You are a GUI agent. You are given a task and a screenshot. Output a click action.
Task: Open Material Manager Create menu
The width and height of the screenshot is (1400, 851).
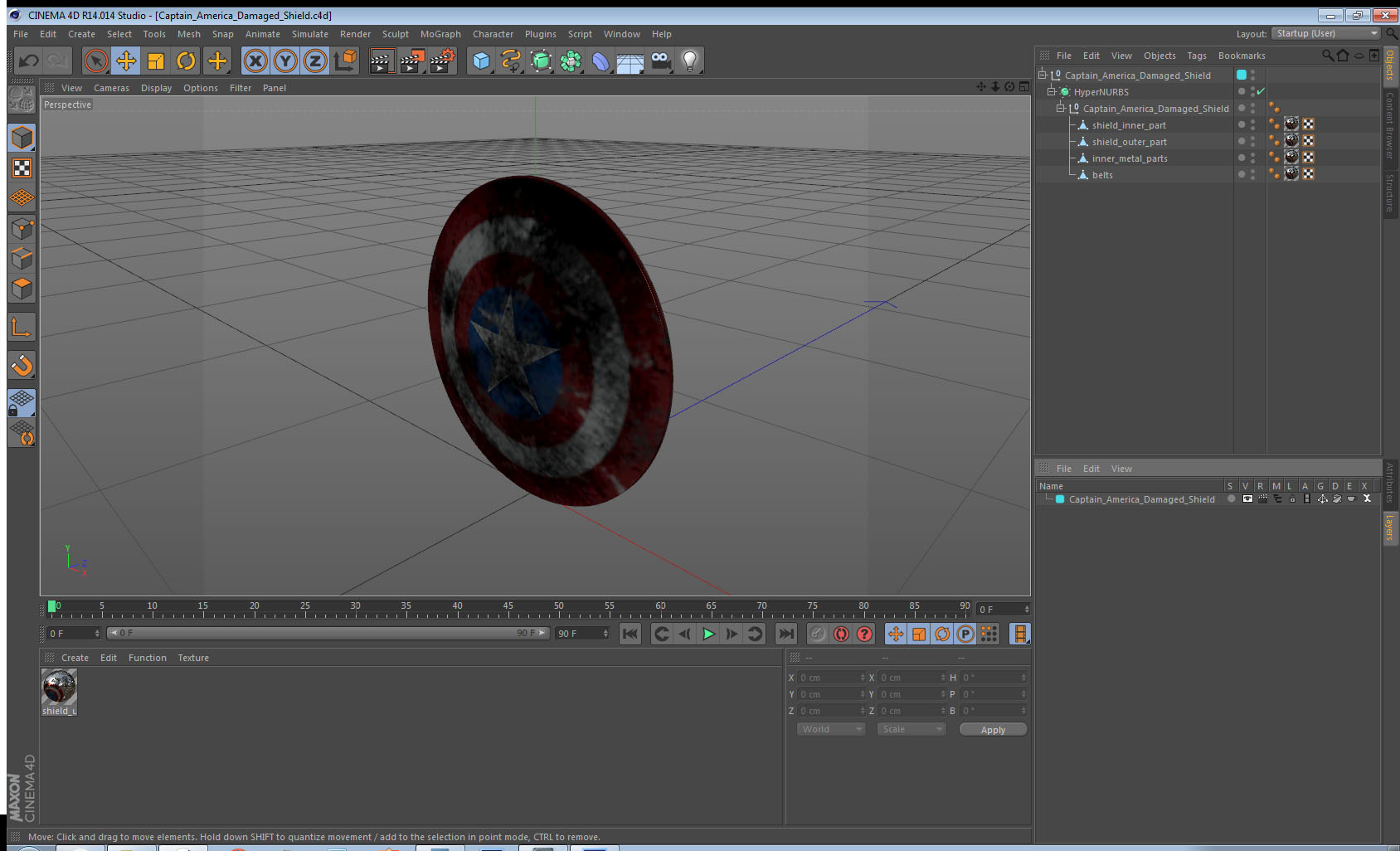click(x=75, y=658)
